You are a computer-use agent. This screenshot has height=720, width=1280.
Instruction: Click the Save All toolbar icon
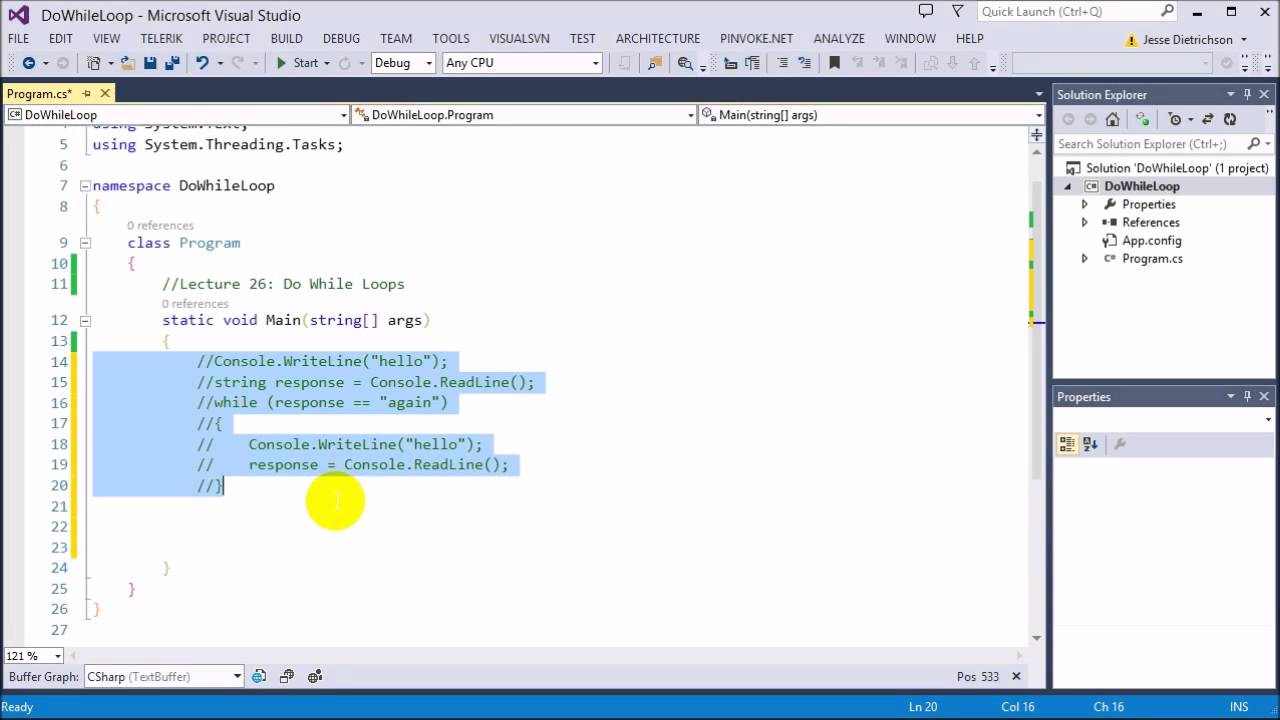pyautogui.click(x=172, y=62)
